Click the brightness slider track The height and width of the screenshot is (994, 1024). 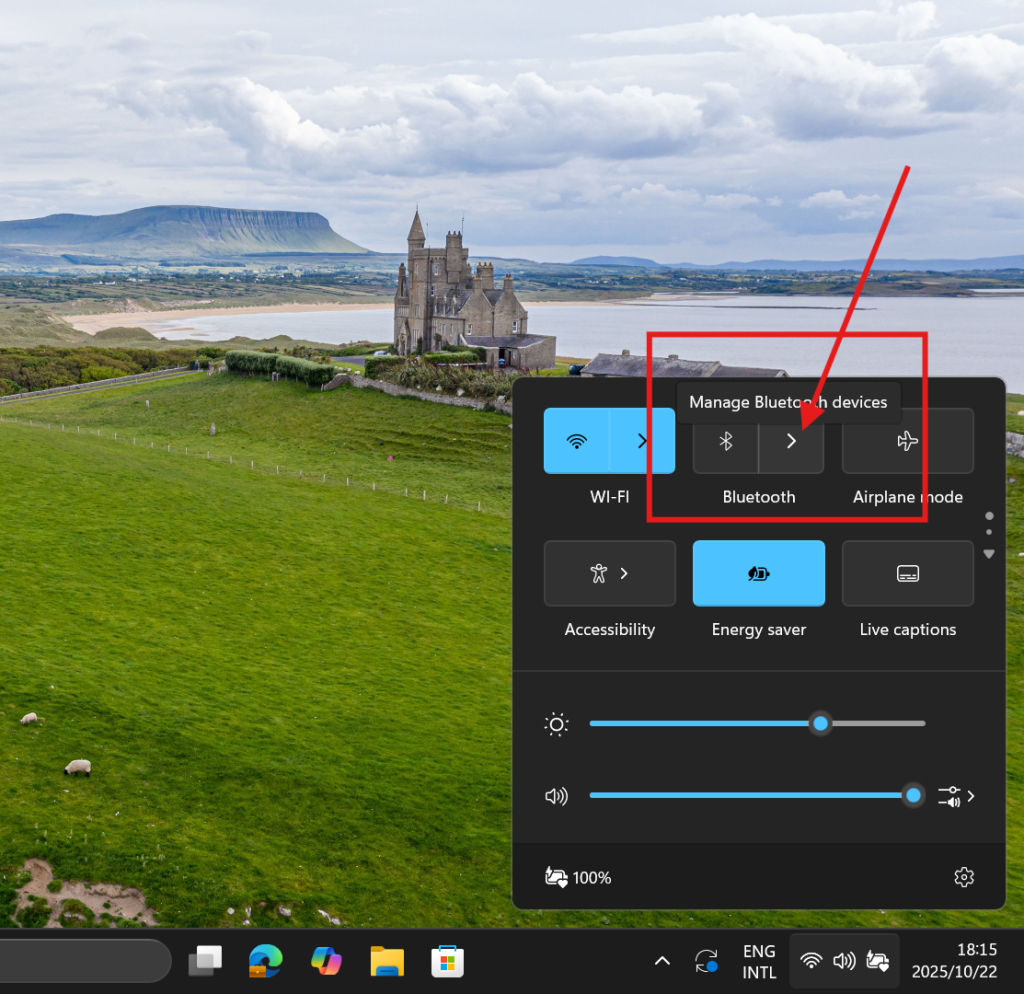(x=700, y=723)
